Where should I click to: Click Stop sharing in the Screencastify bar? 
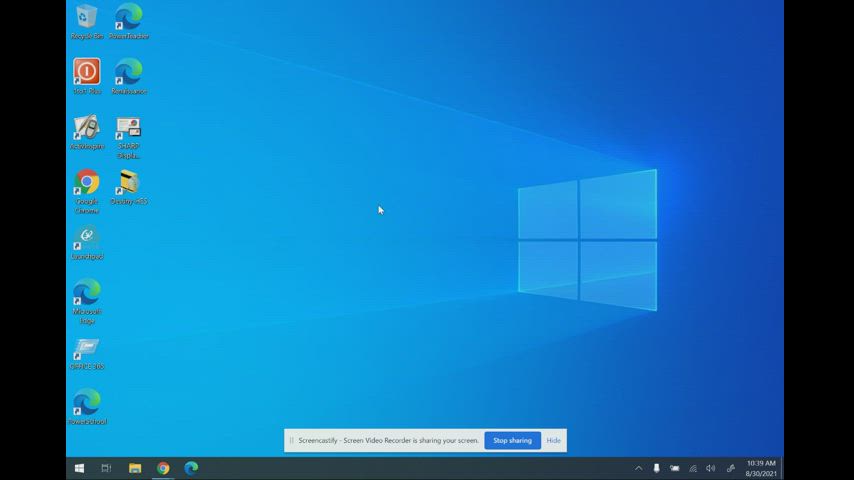pos(512,440)
